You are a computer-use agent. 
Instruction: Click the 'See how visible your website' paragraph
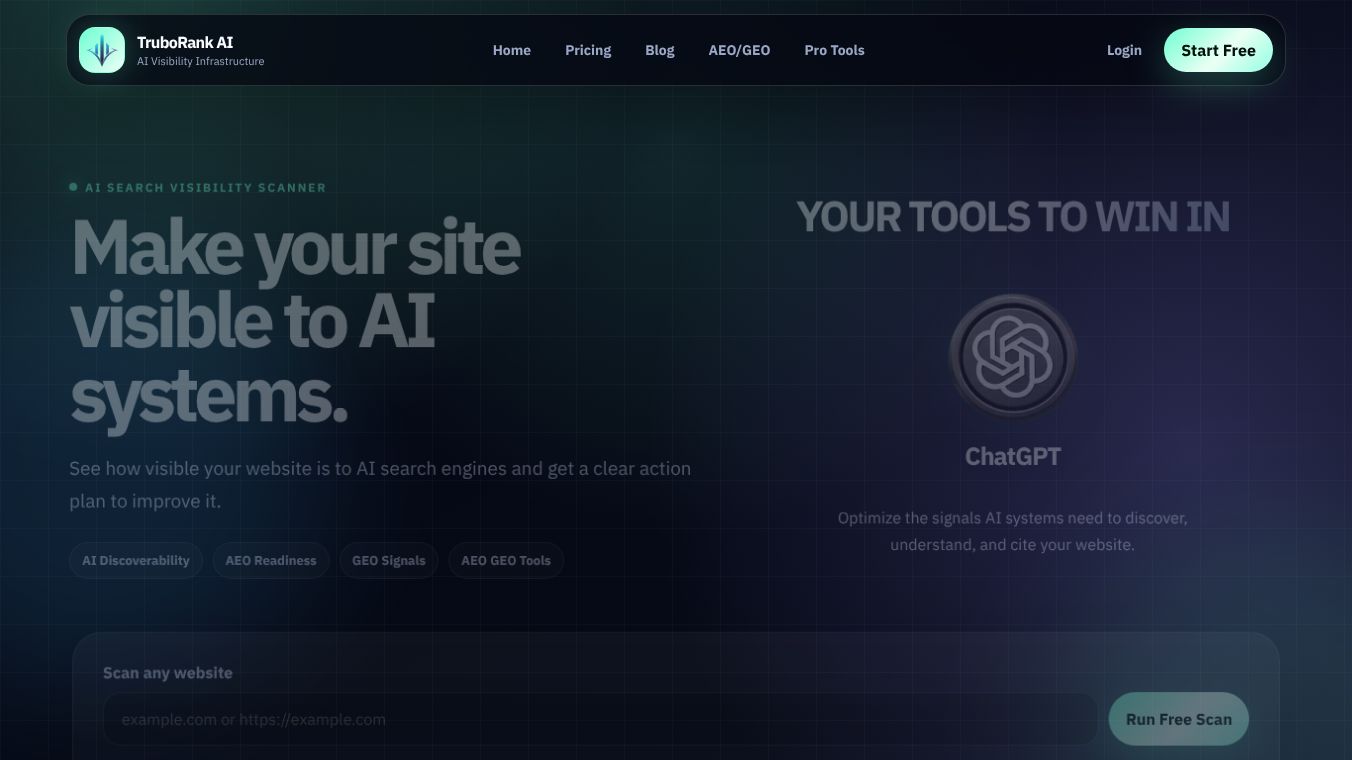pos(380,485)
